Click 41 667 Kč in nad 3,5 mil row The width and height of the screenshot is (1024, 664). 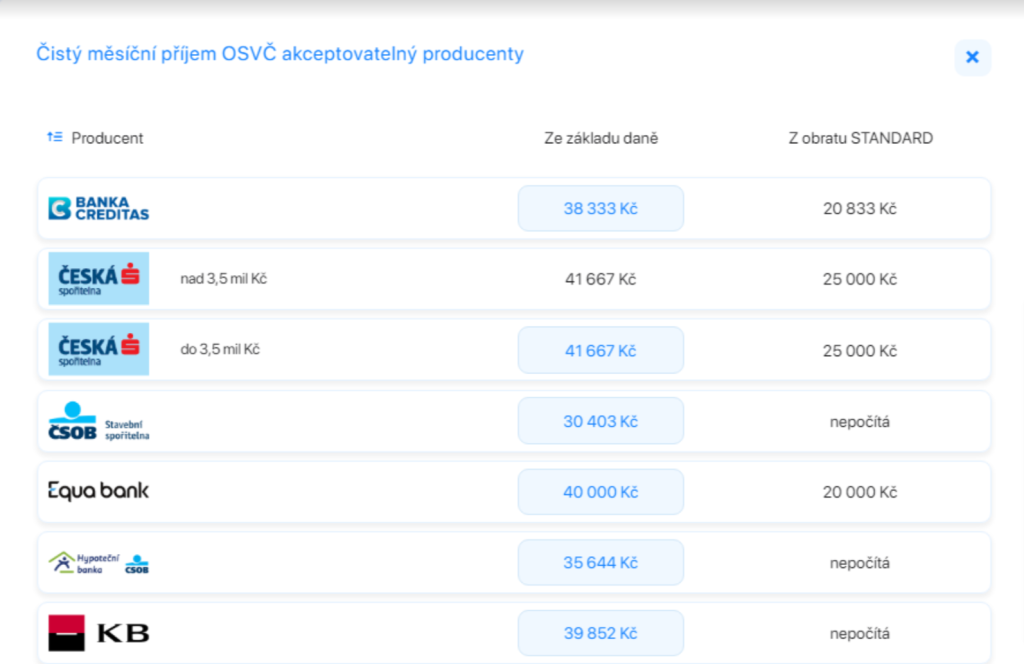[600, 279]
